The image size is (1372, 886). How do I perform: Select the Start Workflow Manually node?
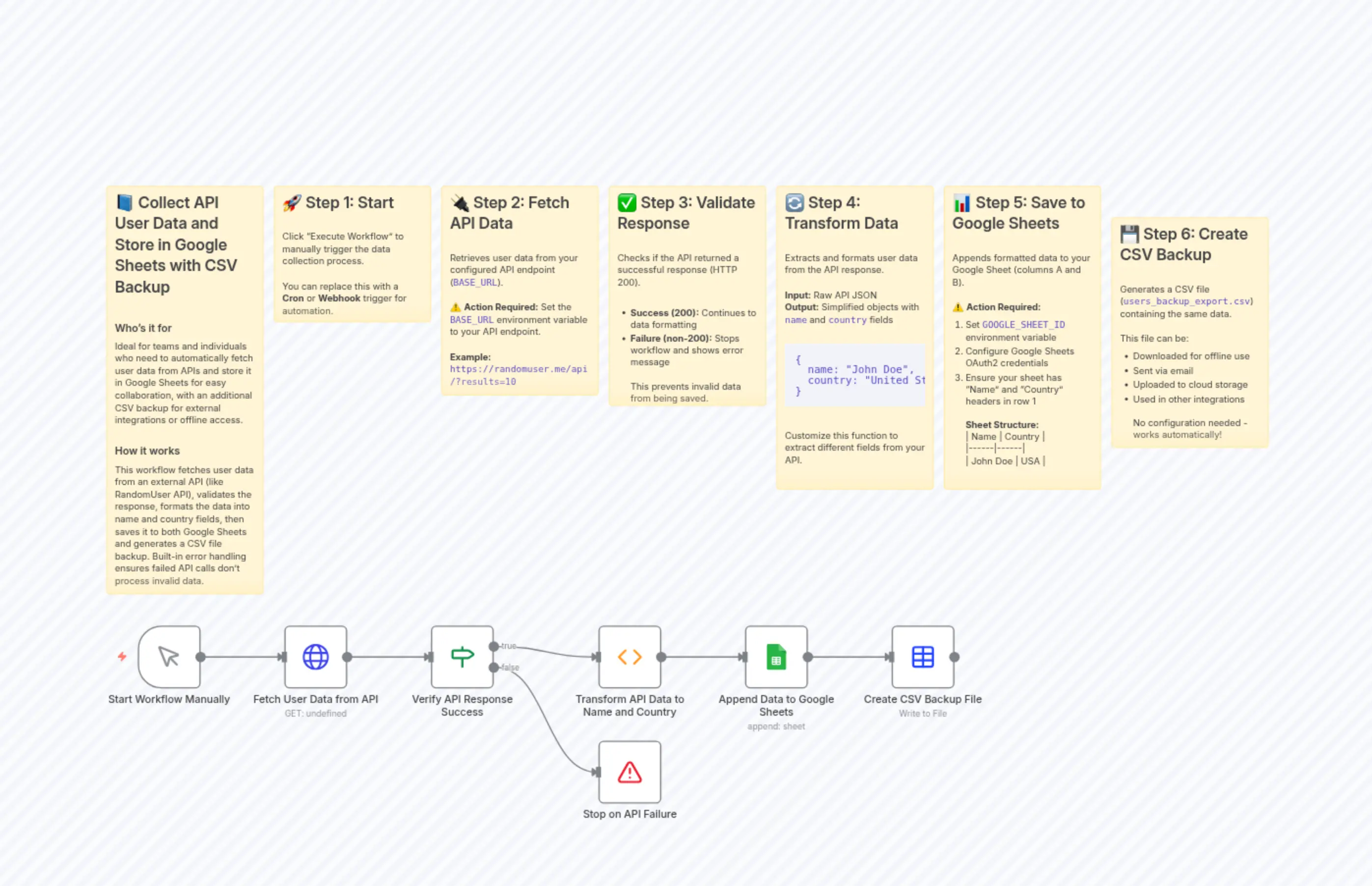(169, 656)
